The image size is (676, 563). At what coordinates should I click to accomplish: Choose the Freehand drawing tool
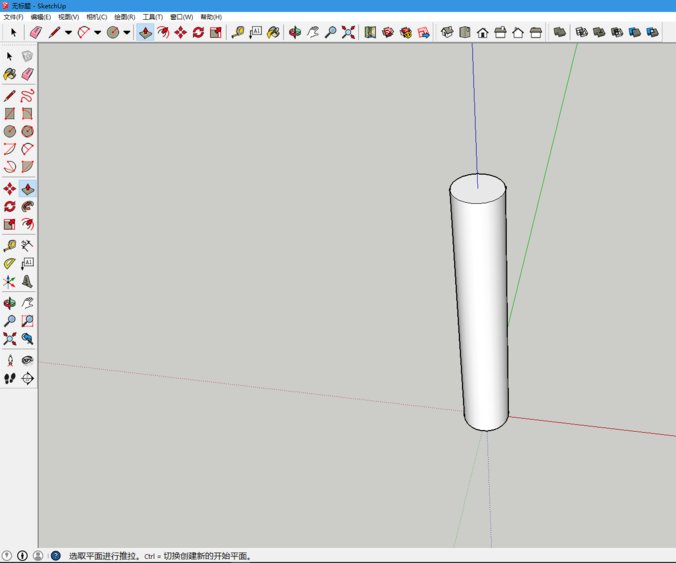coord(27,96)
